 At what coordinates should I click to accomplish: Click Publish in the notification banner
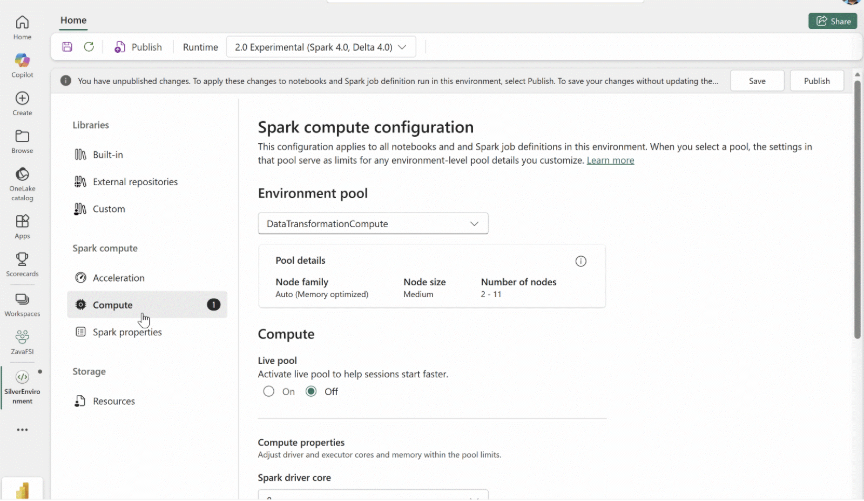817,80
